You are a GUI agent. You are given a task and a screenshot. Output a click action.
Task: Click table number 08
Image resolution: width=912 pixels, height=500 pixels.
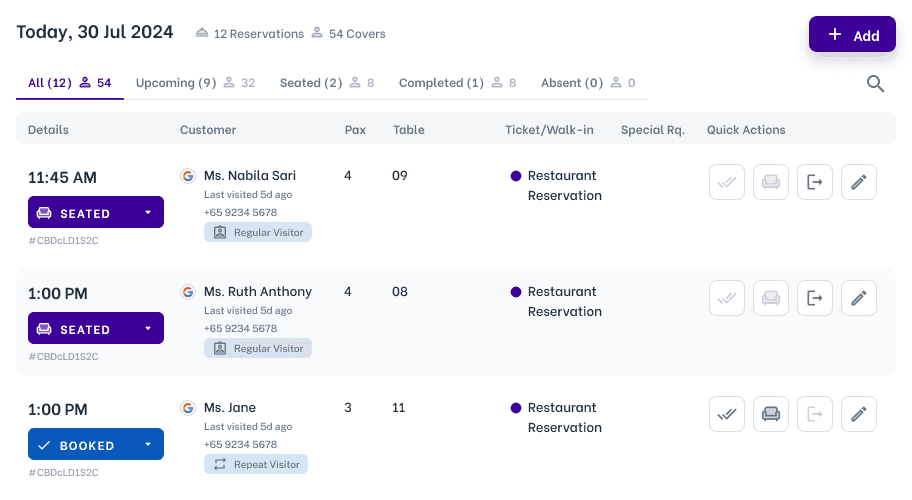tap(400, 291)
